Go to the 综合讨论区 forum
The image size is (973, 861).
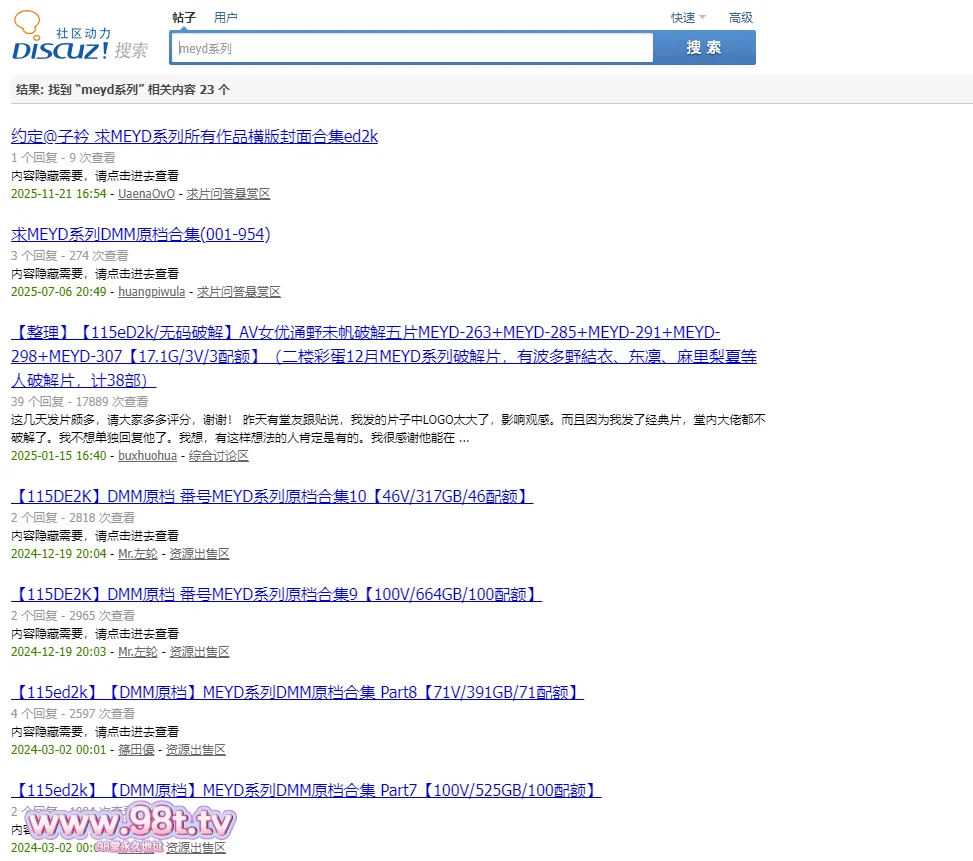coord(218,456)
